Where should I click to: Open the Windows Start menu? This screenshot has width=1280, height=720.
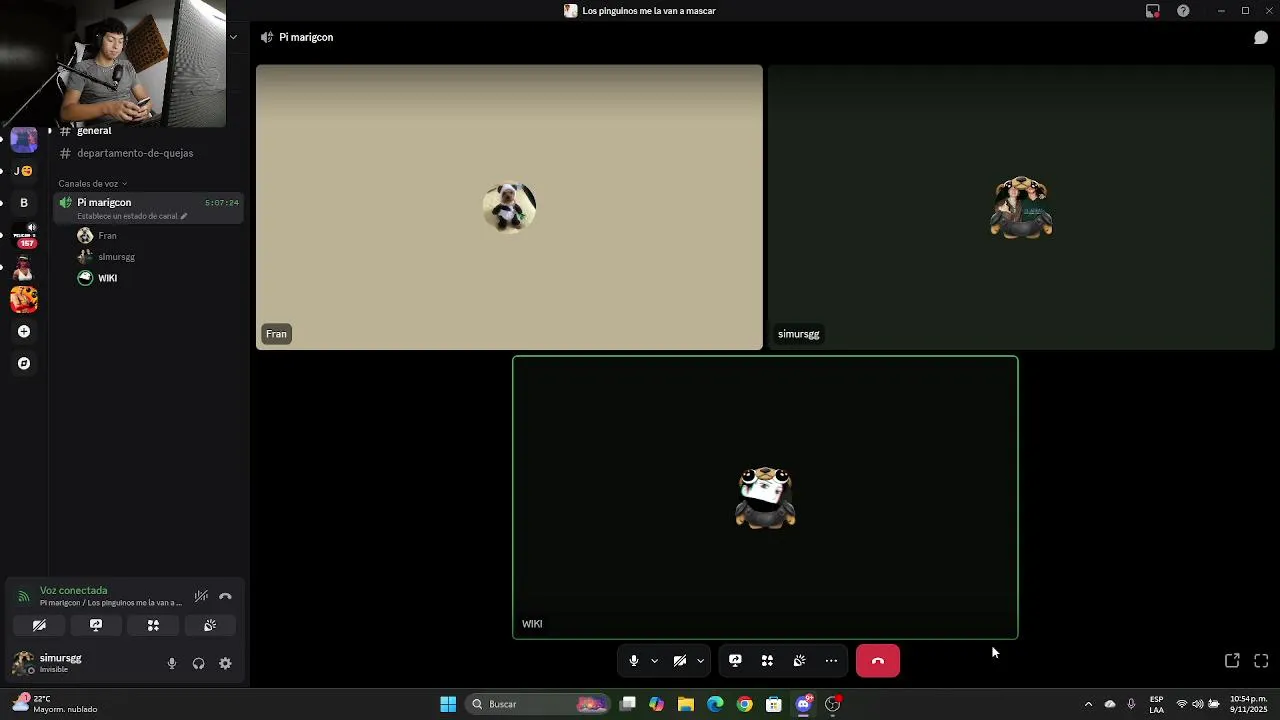[448, 704]
